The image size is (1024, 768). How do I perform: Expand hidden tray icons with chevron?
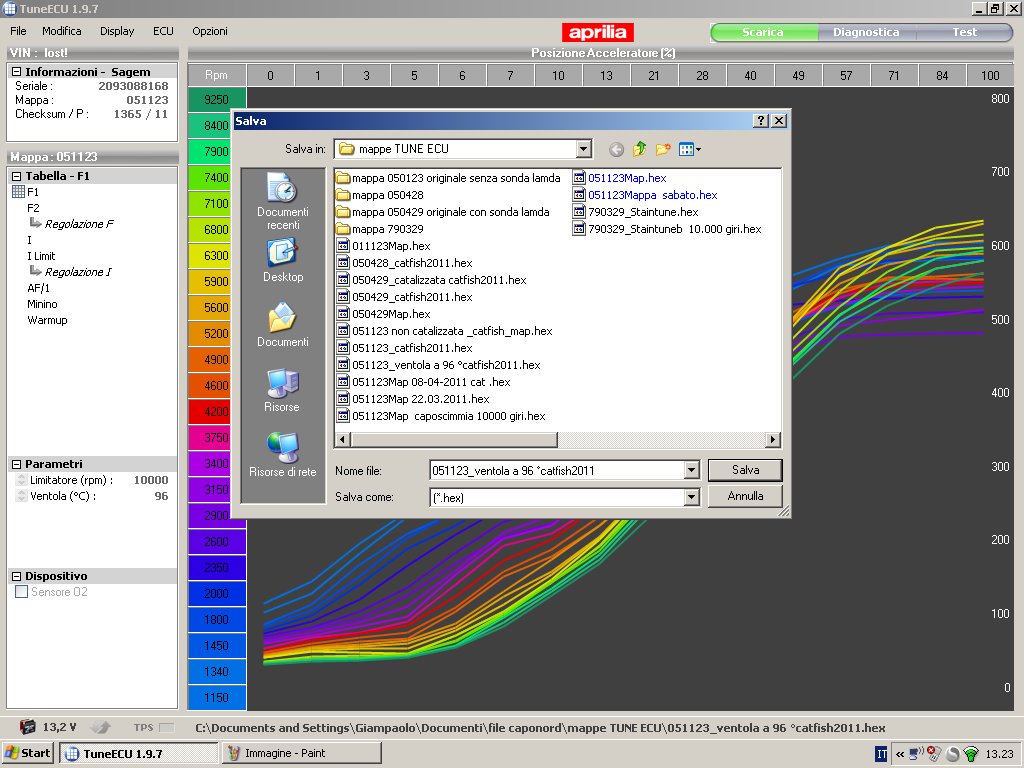pyautogui.click(x=900, y=754)
